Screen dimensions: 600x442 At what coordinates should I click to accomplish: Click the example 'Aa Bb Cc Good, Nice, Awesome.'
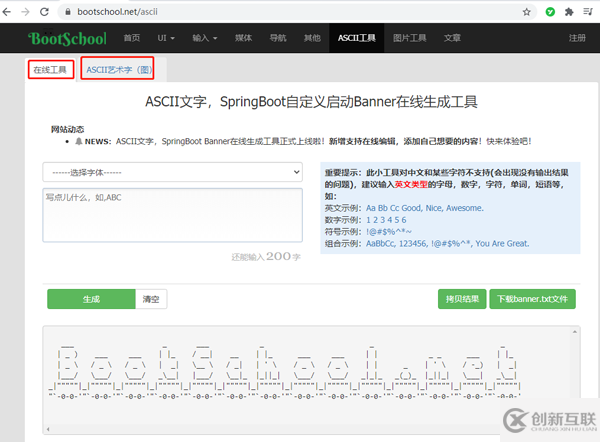425,208
